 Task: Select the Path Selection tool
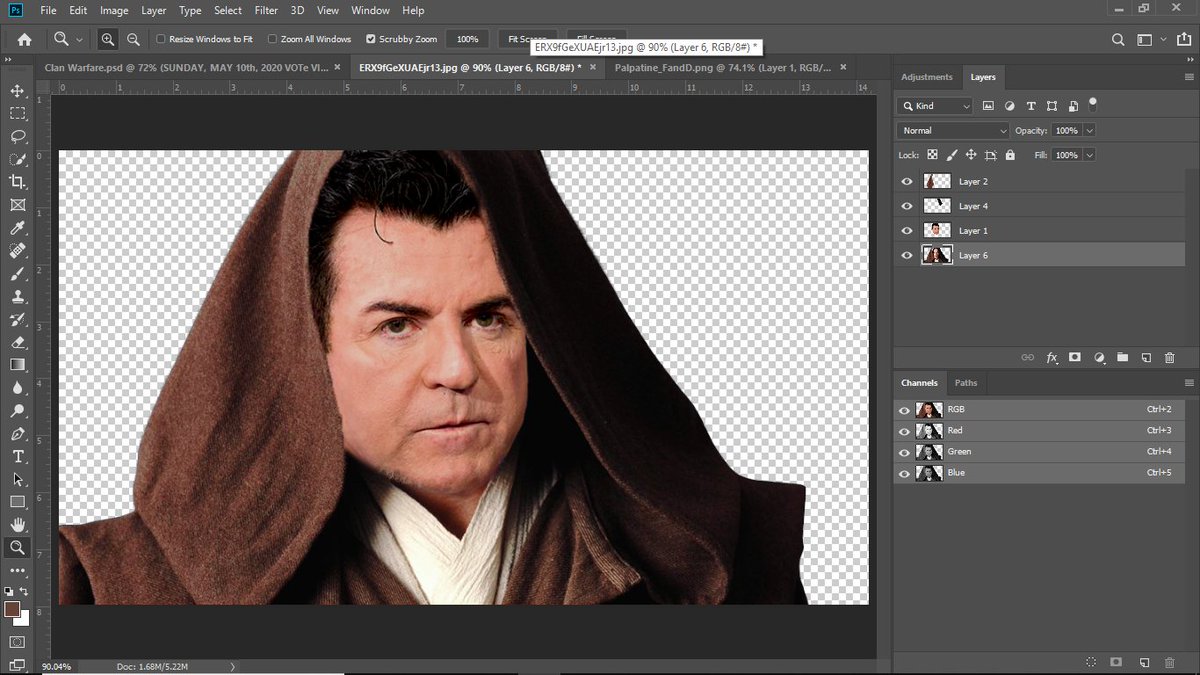point(17,479)
